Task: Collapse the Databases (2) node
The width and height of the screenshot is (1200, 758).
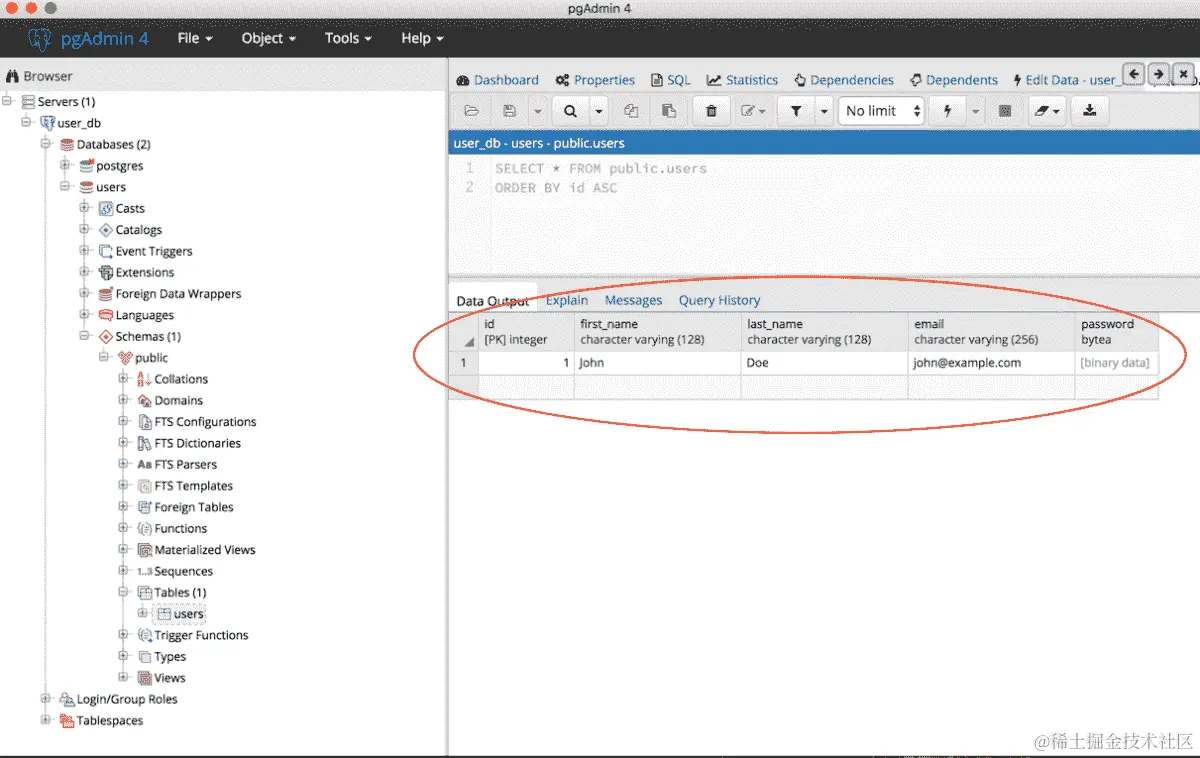Action: tap(47, 144)
